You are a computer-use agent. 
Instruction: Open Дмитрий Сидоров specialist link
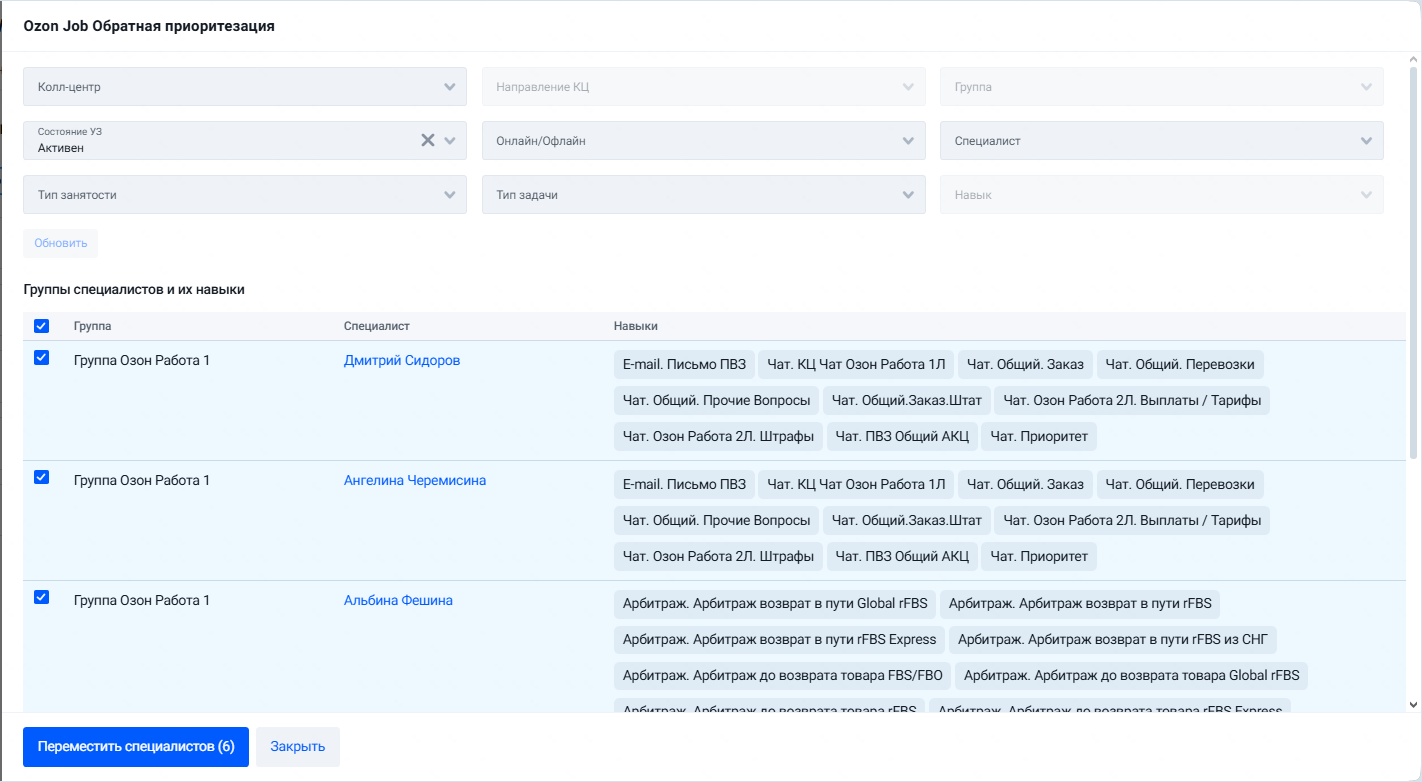point(402,360)
